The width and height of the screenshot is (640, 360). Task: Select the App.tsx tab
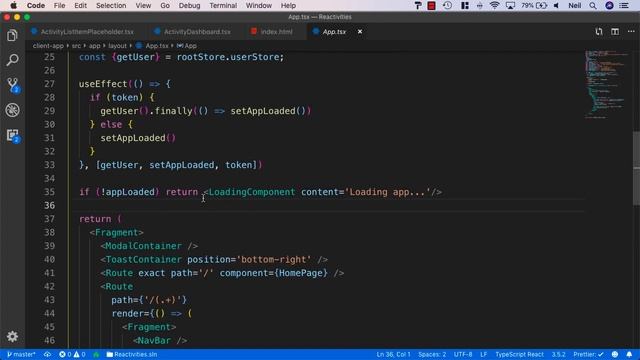[334, 31]
